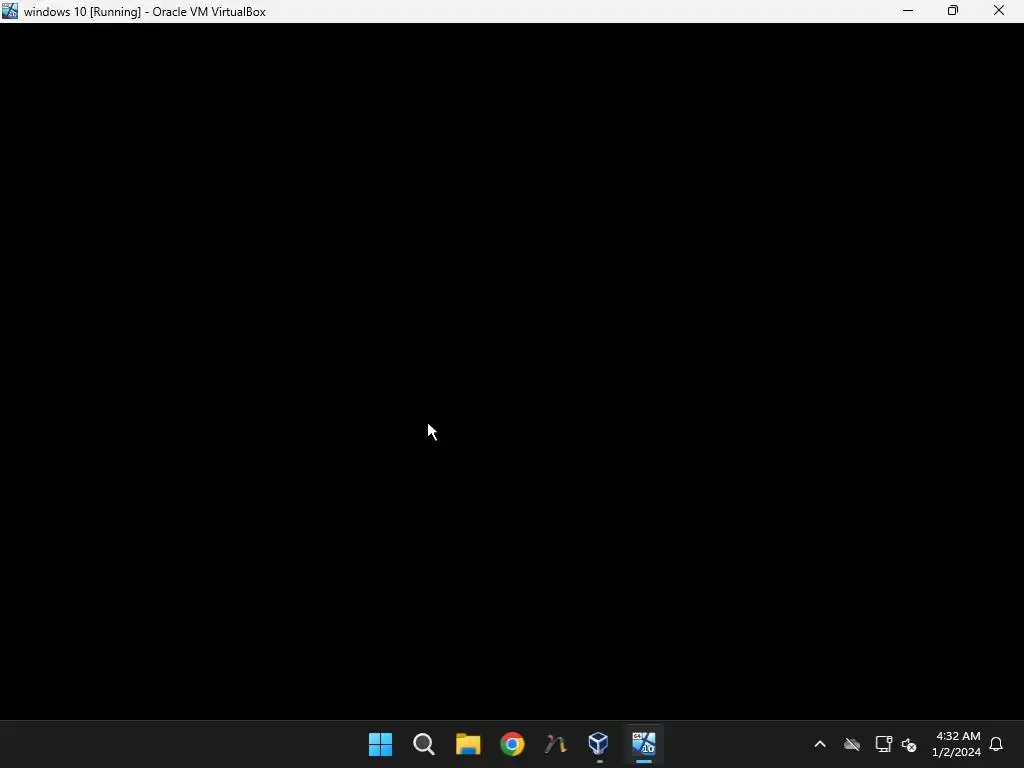Click the VirtualBox window title icon
The height and width of the screenshot is (768, 1024).
pos(10,11)
